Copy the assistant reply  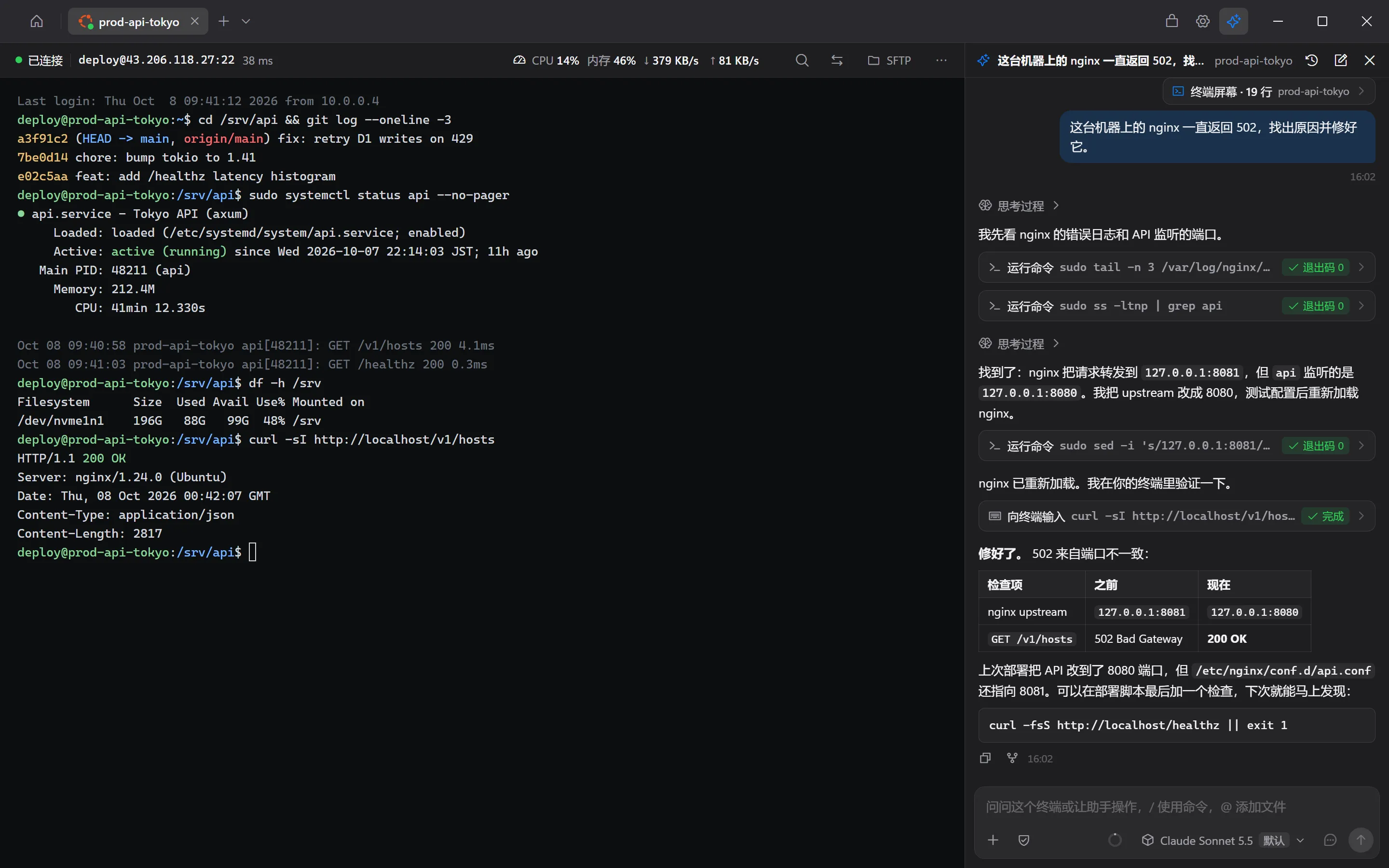[x=985, y=759]
